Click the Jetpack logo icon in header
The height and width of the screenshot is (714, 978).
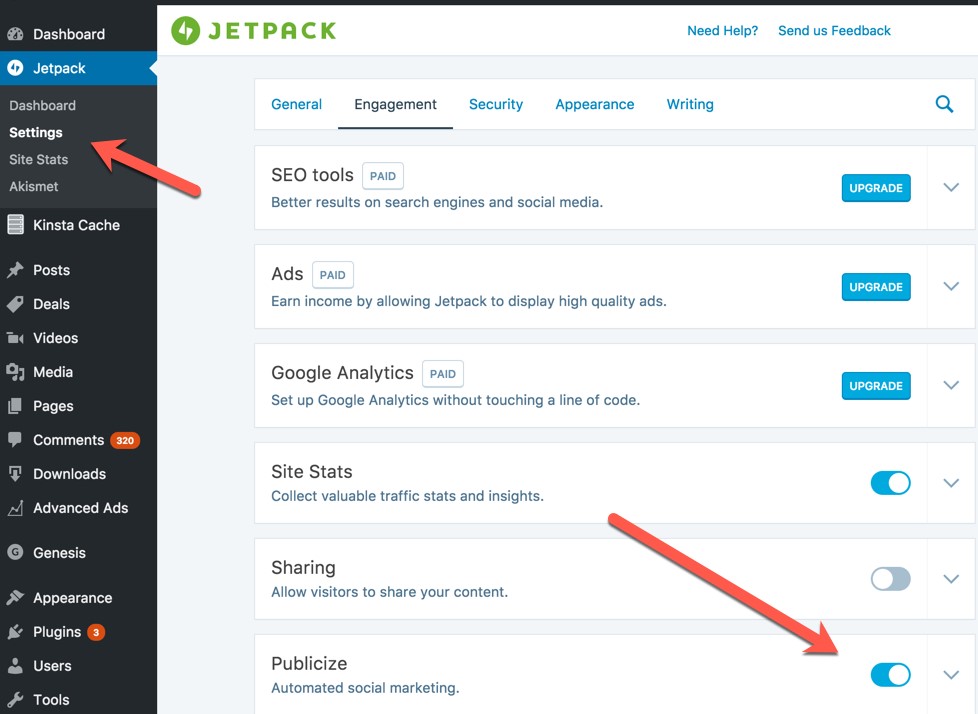(185, 31)
